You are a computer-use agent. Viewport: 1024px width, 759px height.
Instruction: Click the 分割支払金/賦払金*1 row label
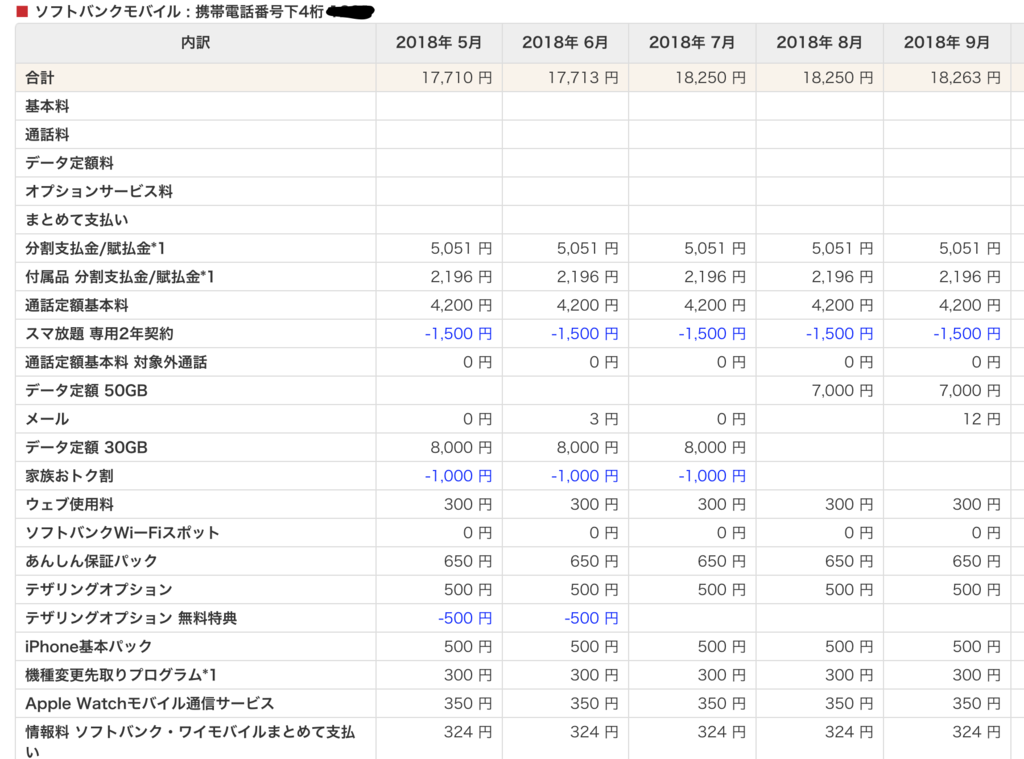pyautogui.click(x=95, y=248)
